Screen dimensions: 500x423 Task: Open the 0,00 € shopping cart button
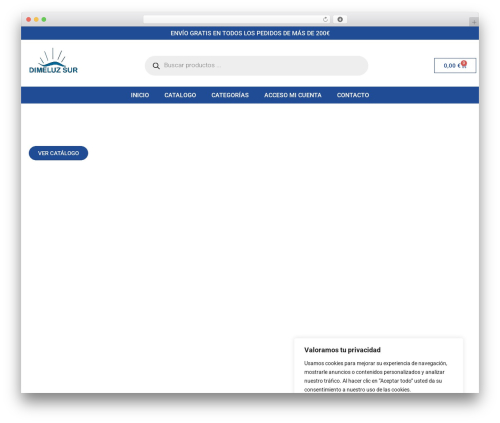[x=455, y=65]
